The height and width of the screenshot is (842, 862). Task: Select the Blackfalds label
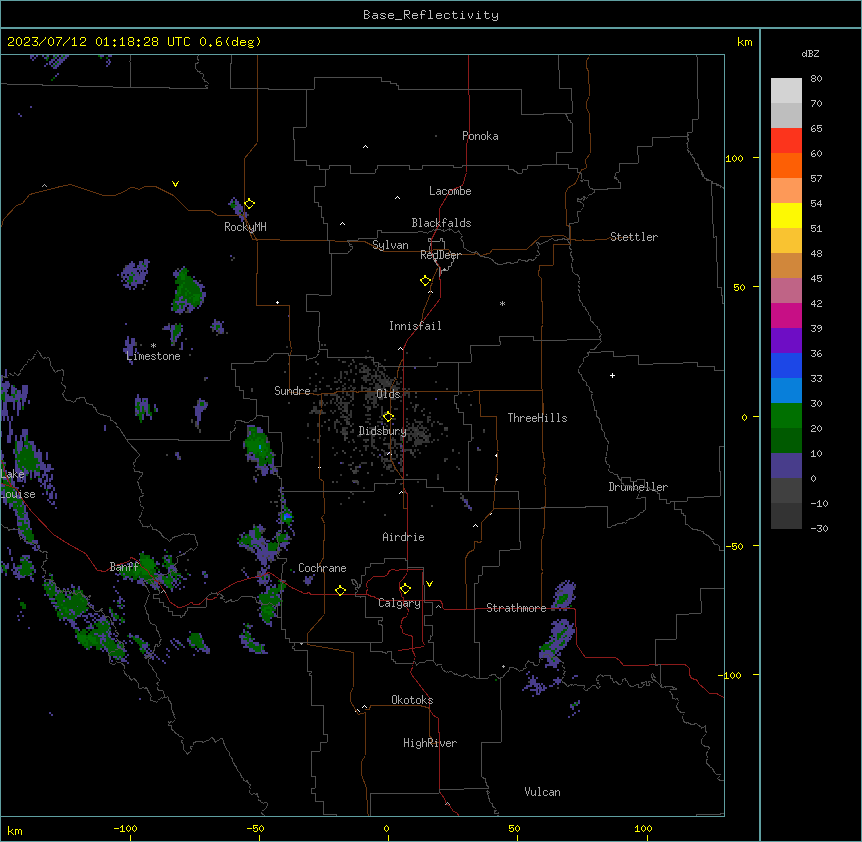pyautogui.click(x=441, y=223)
